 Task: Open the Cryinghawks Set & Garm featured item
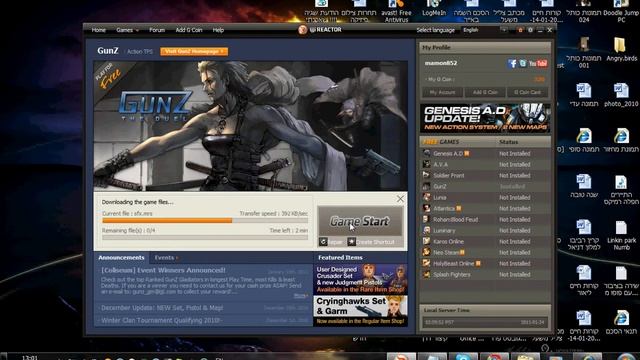[x=360, y=311]
